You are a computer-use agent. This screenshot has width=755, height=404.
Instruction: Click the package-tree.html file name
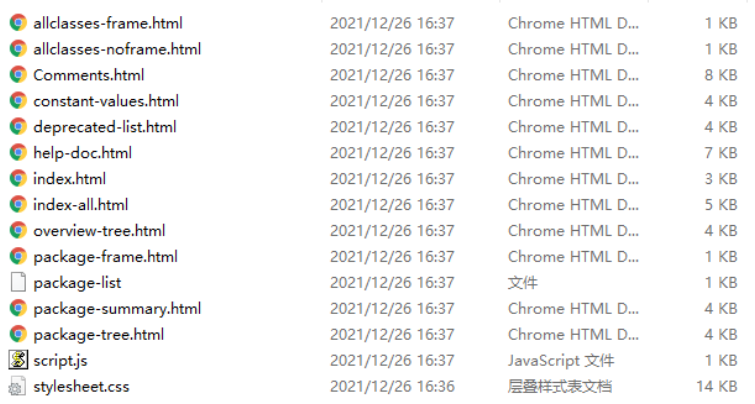pos(99,335)
